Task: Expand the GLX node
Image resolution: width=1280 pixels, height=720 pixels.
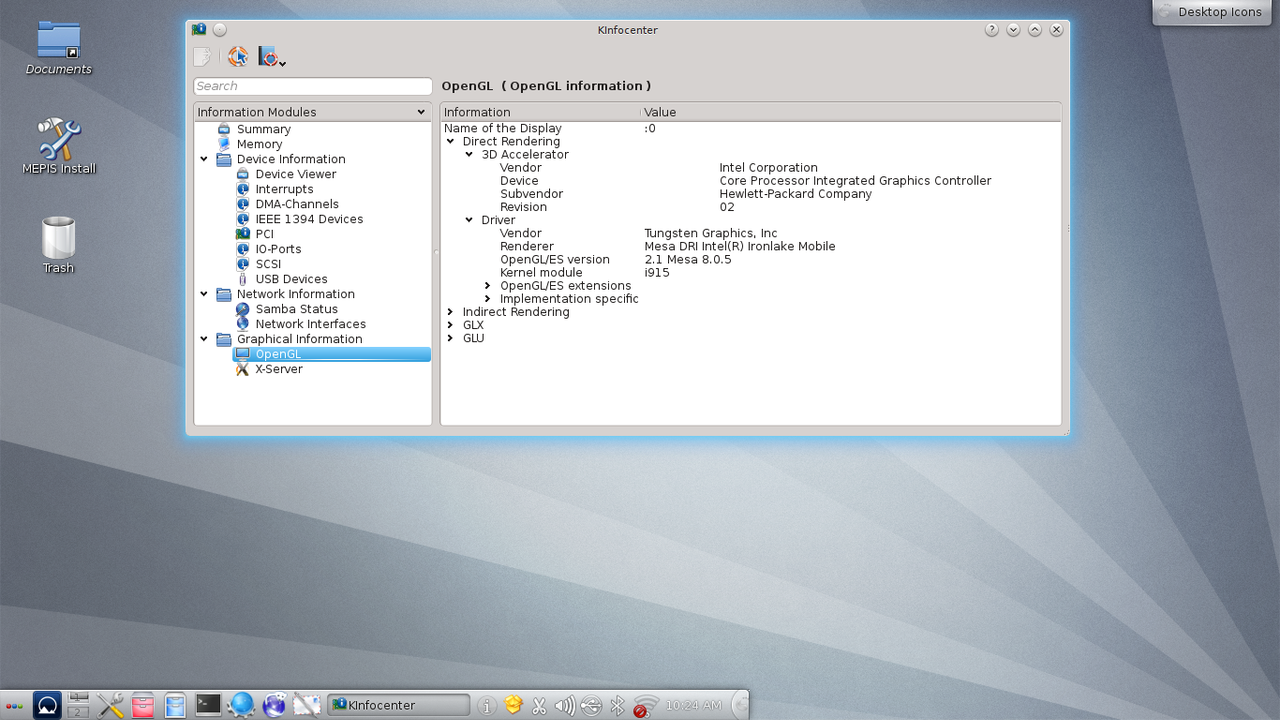Action: coord(450,325)
